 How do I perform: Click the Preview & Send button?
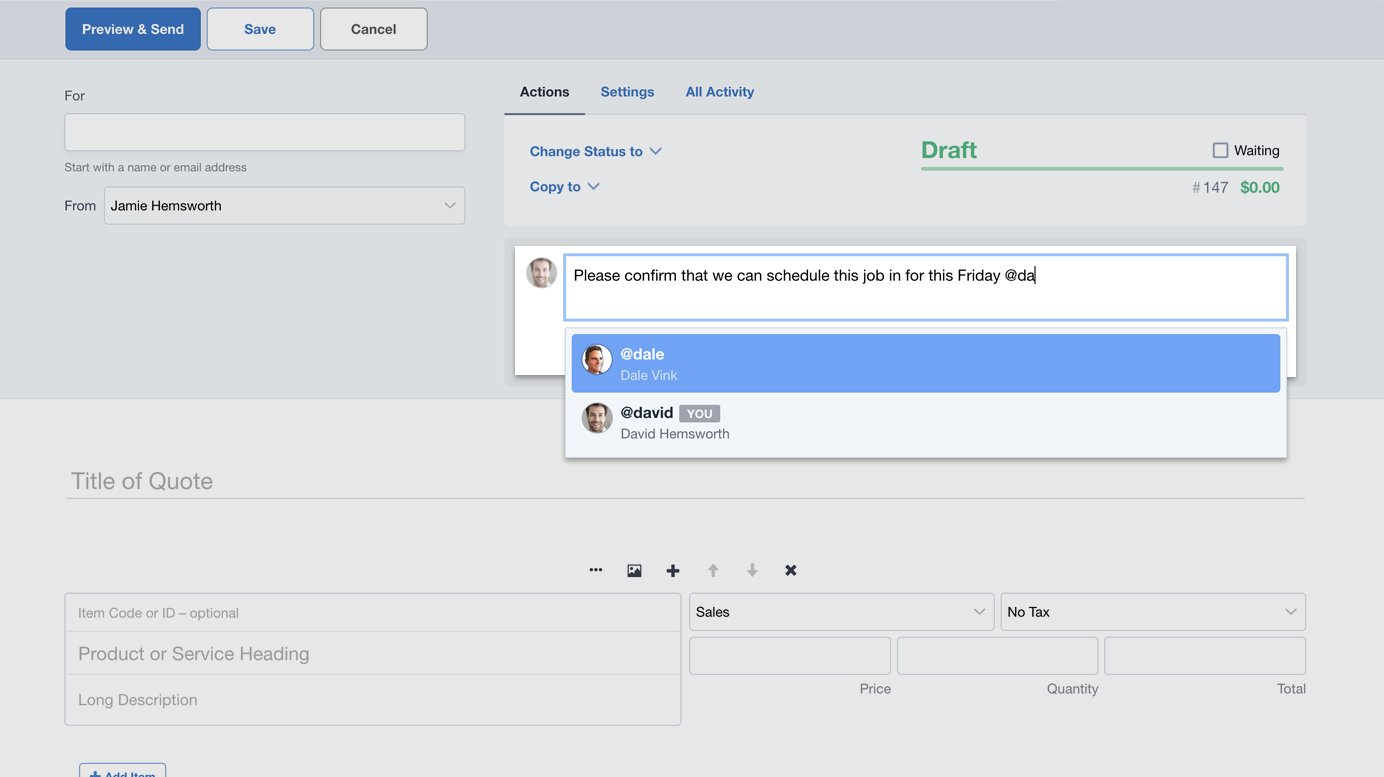tap(132, 28)
